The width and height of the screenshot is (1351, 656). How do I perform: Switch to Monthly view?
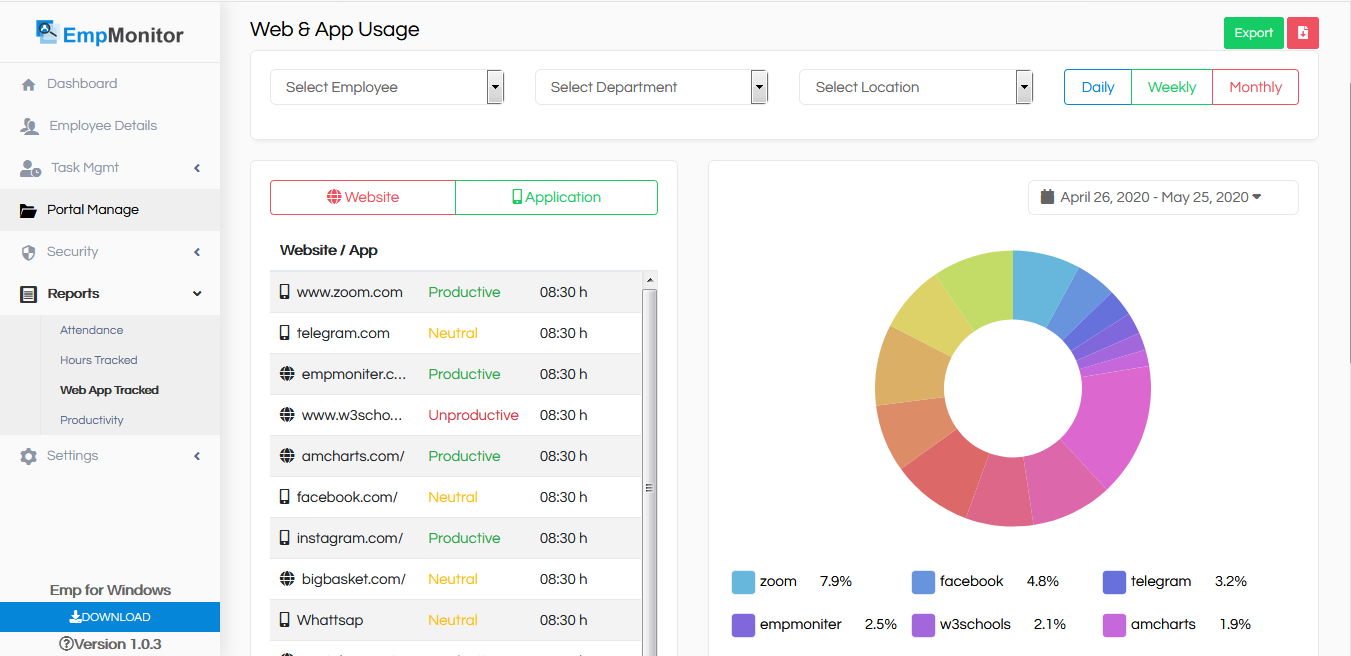click(x=1256, y=87)
